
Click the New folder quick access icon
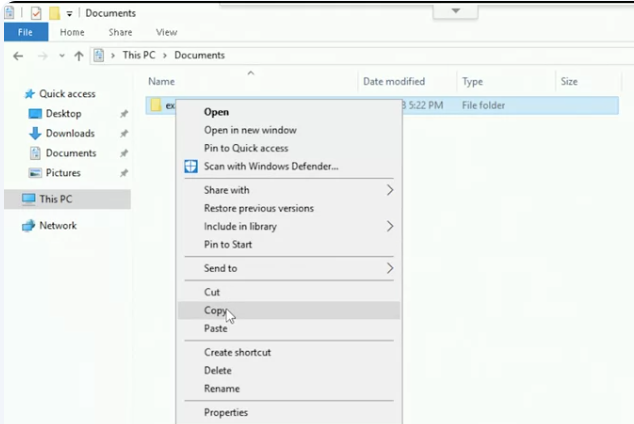point(55,13)
